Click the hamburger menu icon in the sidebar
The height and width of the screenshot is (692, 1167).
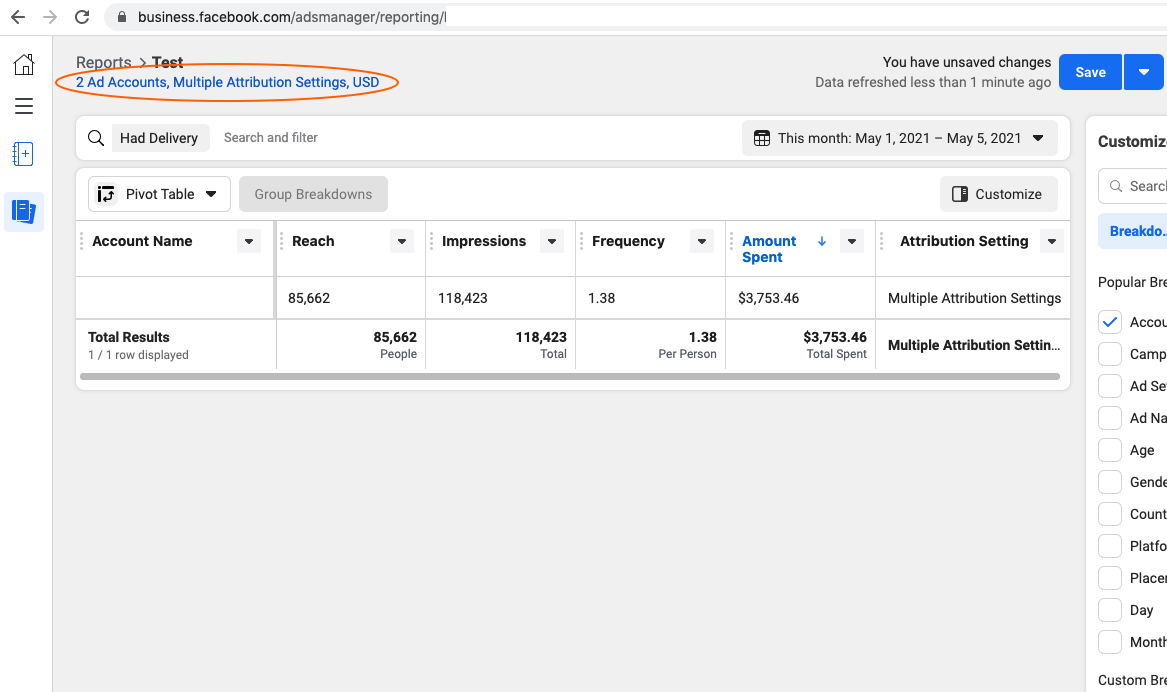23,105
